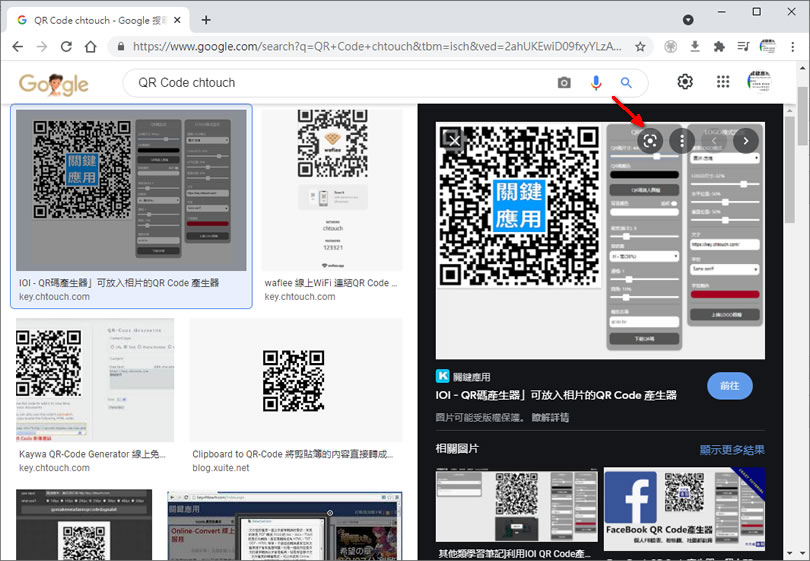This screenshot has height=561, width=810.
Task: Click the previous image left chevron
Action: click(x=714, y=141)
